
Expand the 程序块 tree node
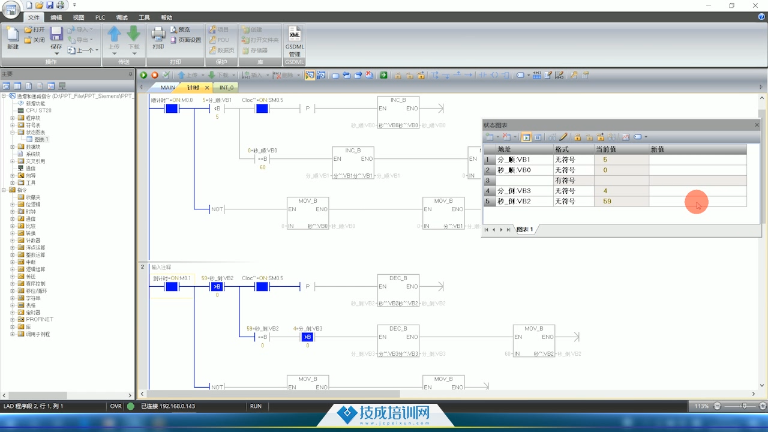13,118
